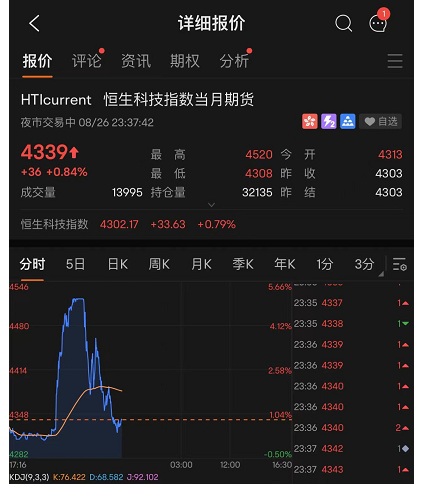Screen dimensions: 421x484
Task: Tap the purple lightning level 2 badge
Action: [x=329, y=121]
